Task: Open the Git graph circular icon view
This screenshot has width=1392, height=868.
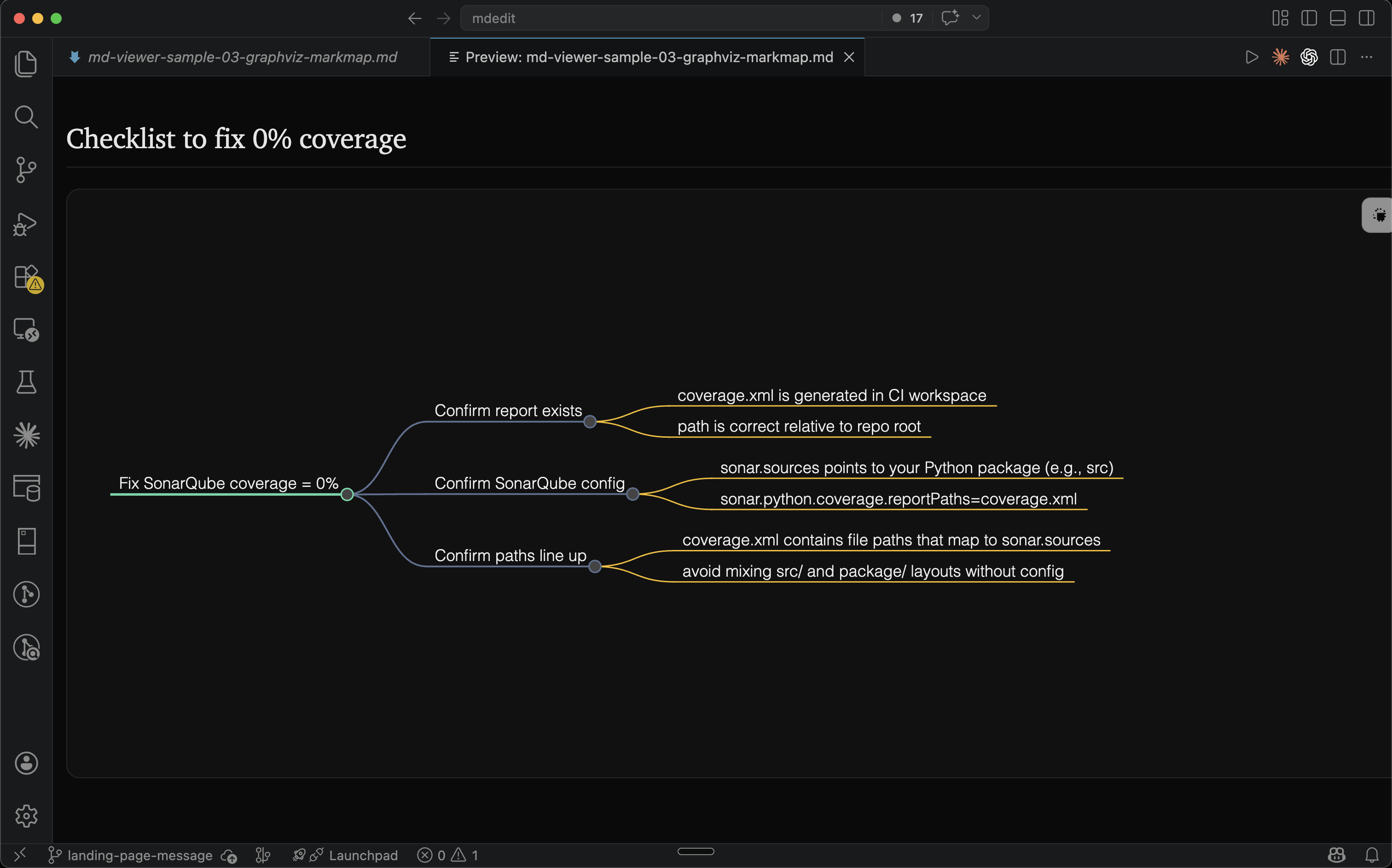Action: [26, 594]
